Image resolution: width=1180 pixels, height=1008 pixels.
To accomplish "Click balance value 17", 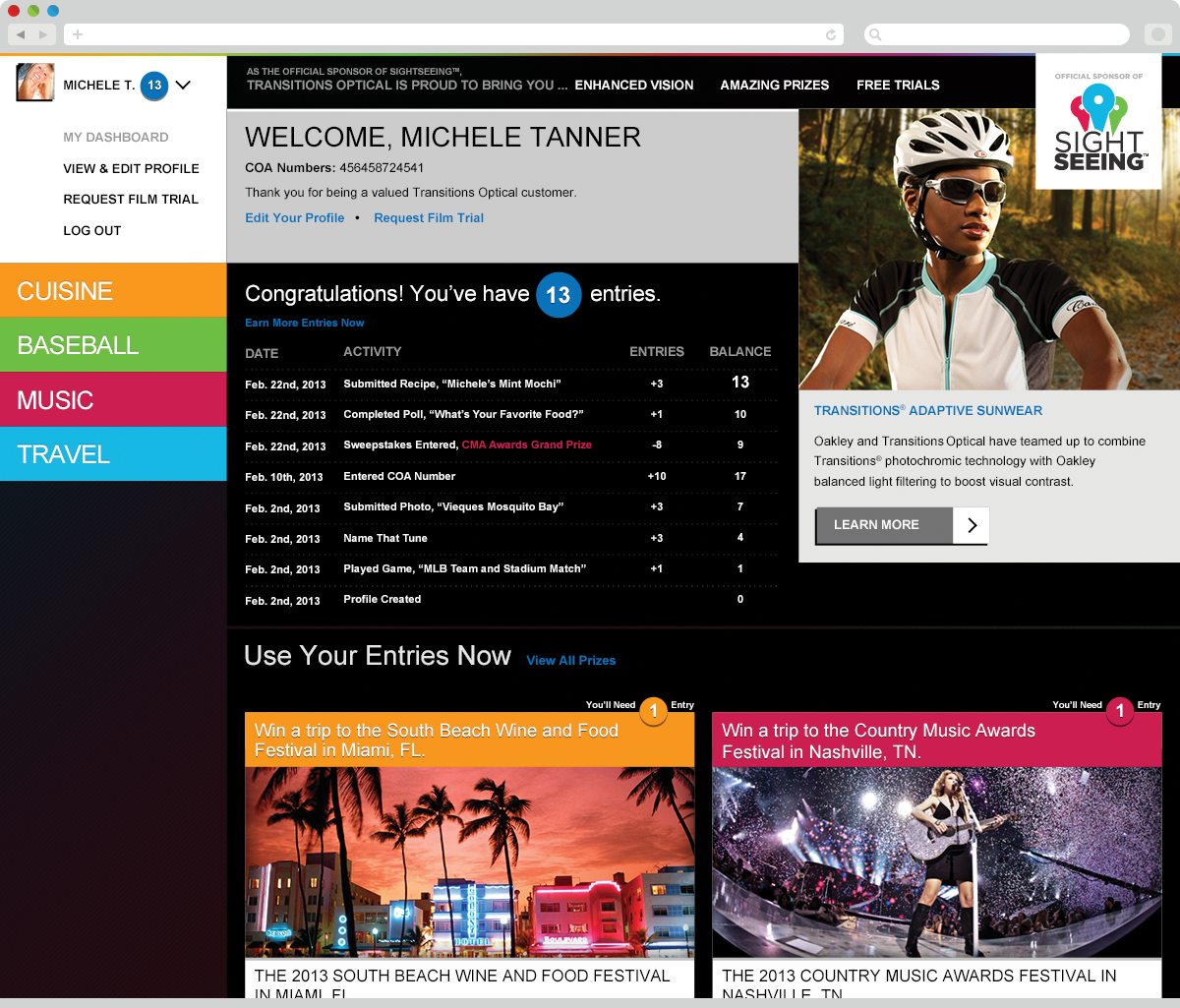I will click(x=740, y=476).
